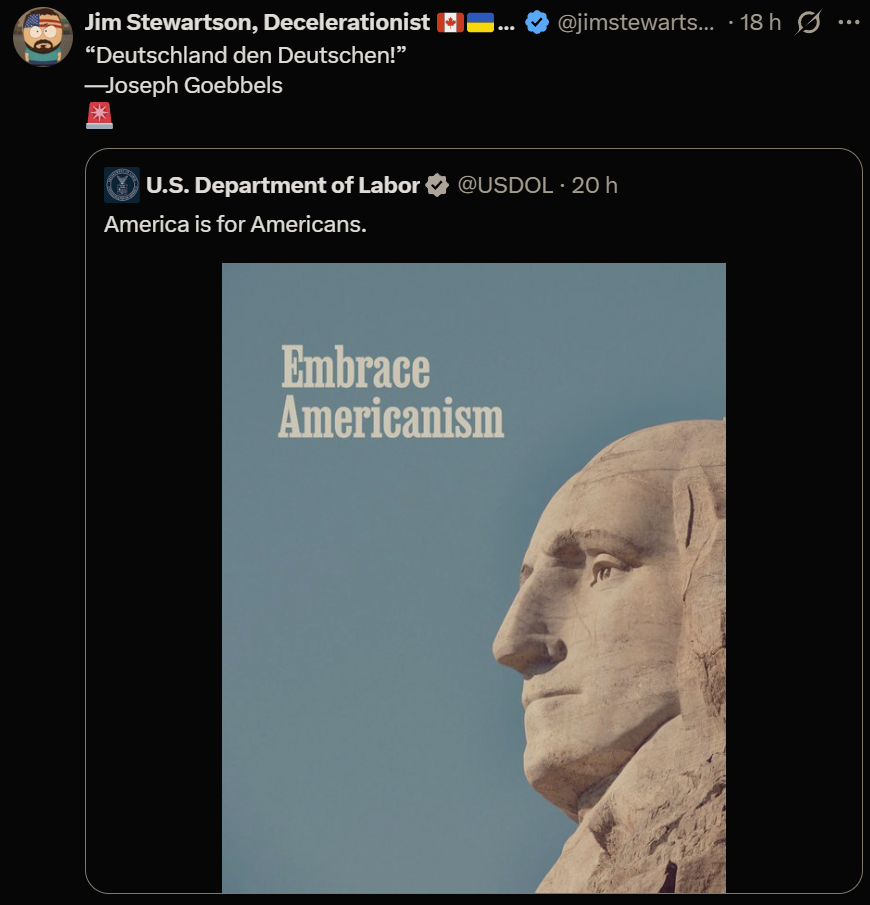Open the @USDOL handle
870x905 pixels.
click(505, 185)
